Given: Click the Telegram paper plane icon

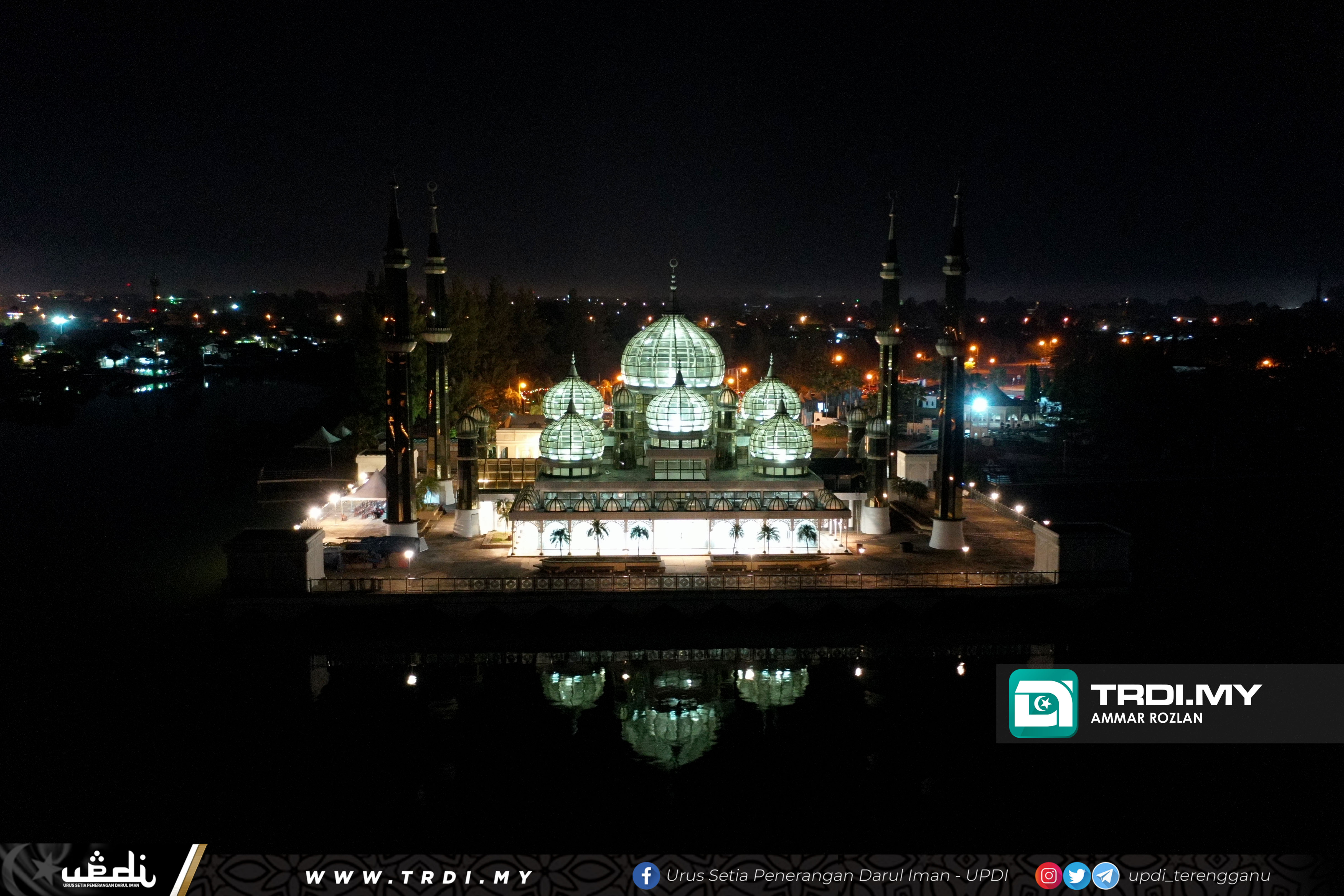Looking at the screenshot, I should (x=1106, y=875).
